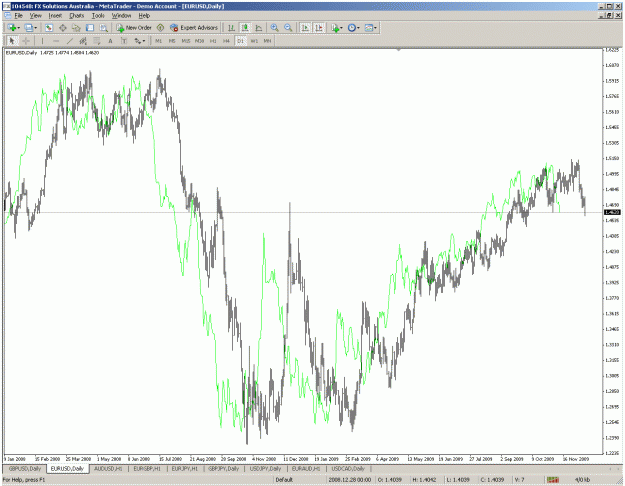Click the Arrows drawing tool icon
This screenshot has width=625, height=486.
coord(138,41)
